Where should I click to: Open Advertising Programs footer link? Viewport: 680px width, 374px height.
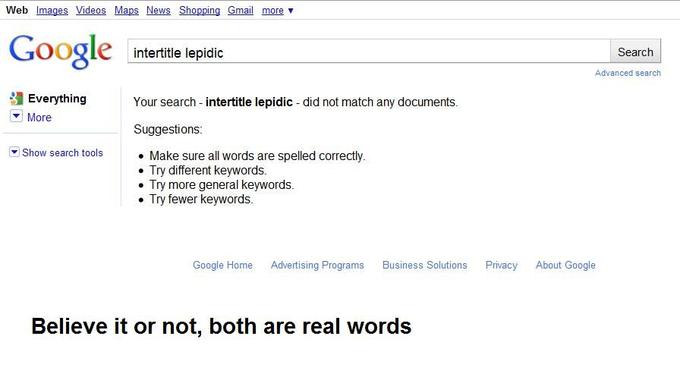(x=317, y=265)
